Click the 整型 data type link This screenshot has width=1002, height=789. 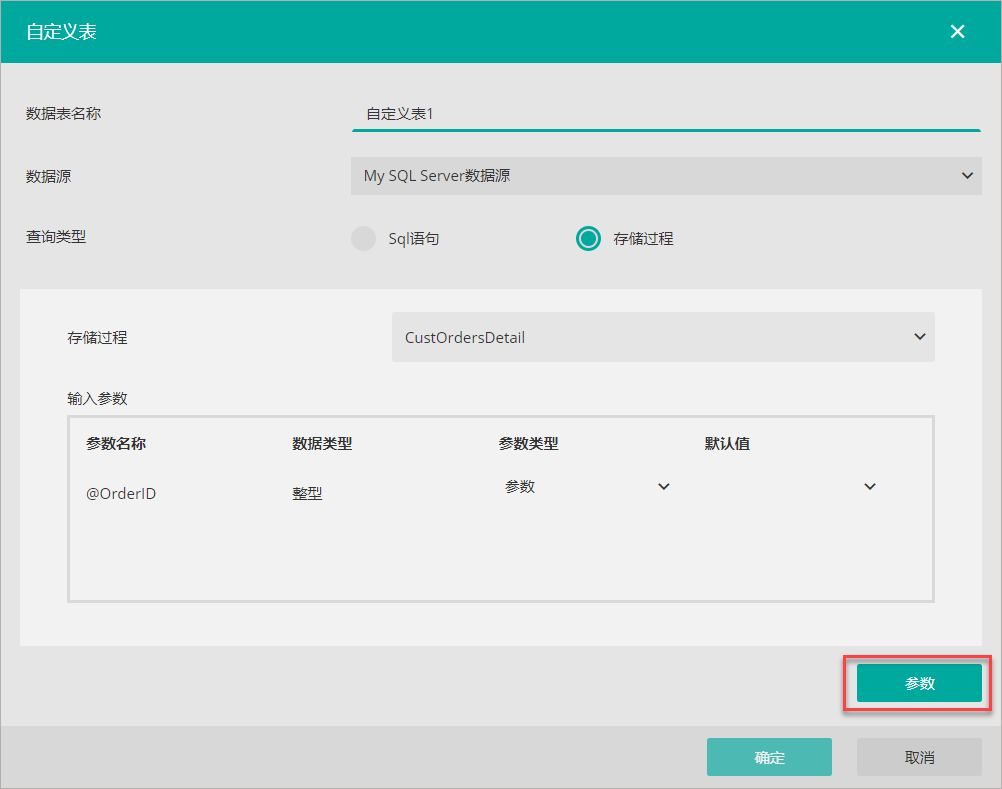[x=307, y=493]
